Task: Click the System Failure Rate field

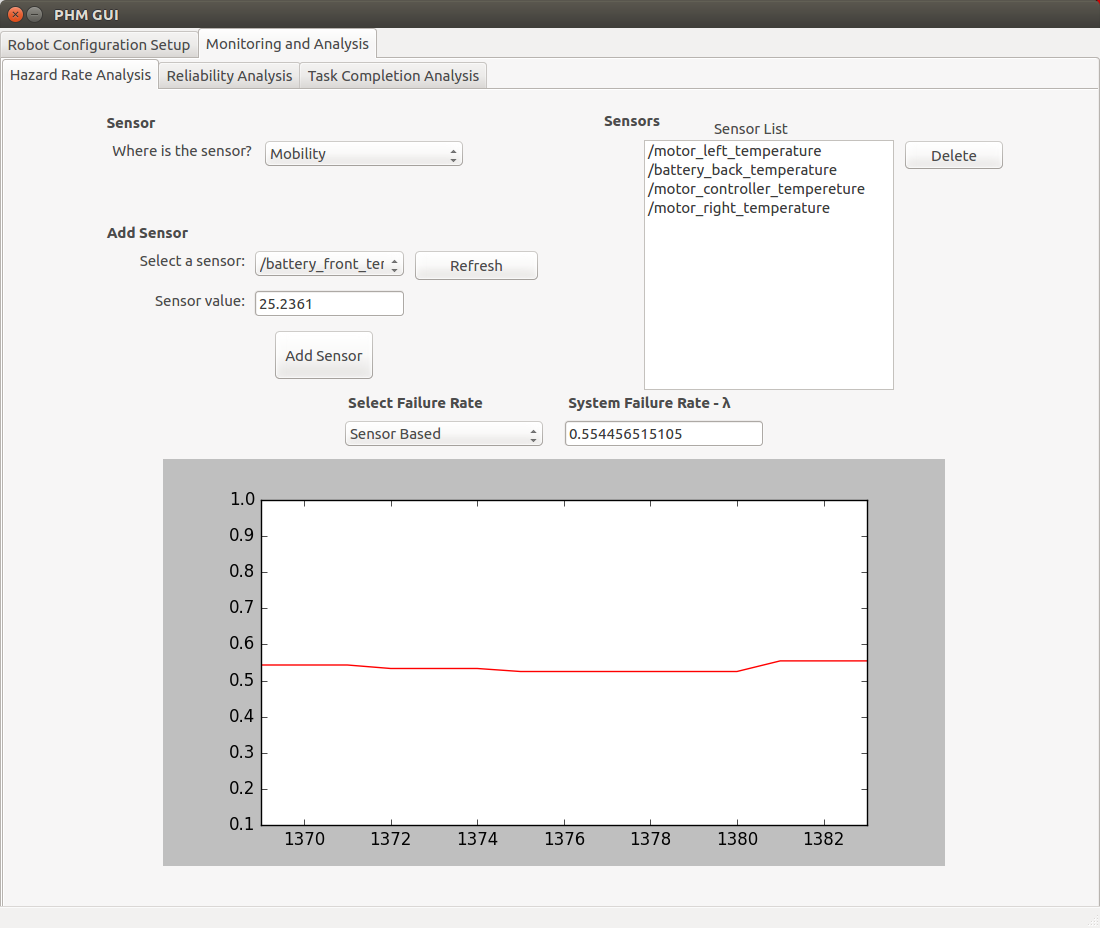Action: [x=664, y=433]
